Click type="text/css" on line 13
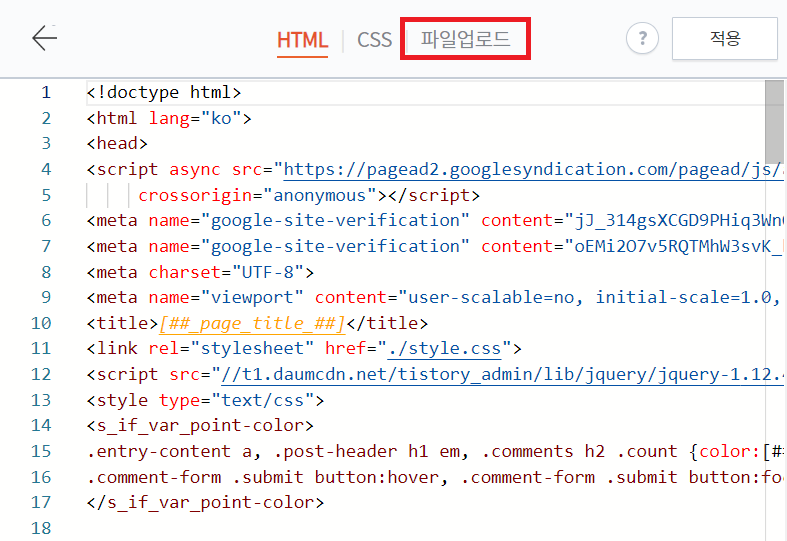Image resolution: width=787 pixels, height=541 pixels. 236,400
